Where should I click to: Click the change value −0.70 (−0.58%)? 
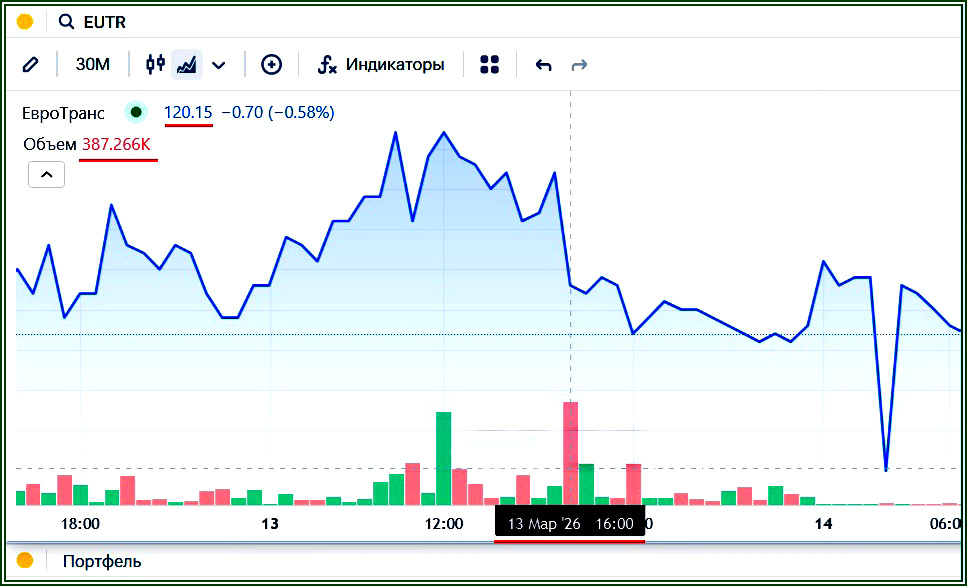tap(278, 112)
